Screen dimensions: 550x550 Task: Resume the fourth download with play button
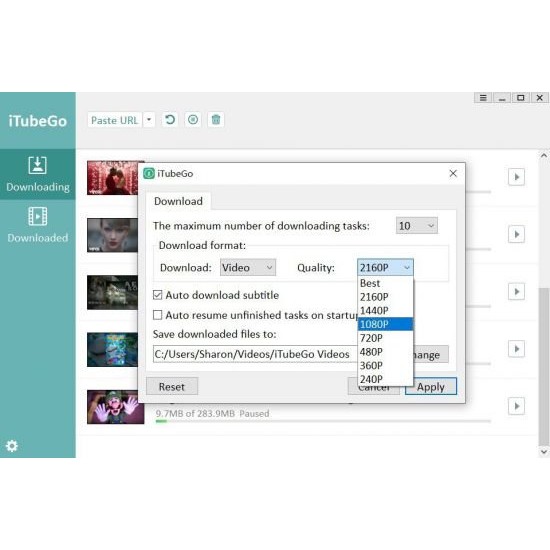pos(516,349)
